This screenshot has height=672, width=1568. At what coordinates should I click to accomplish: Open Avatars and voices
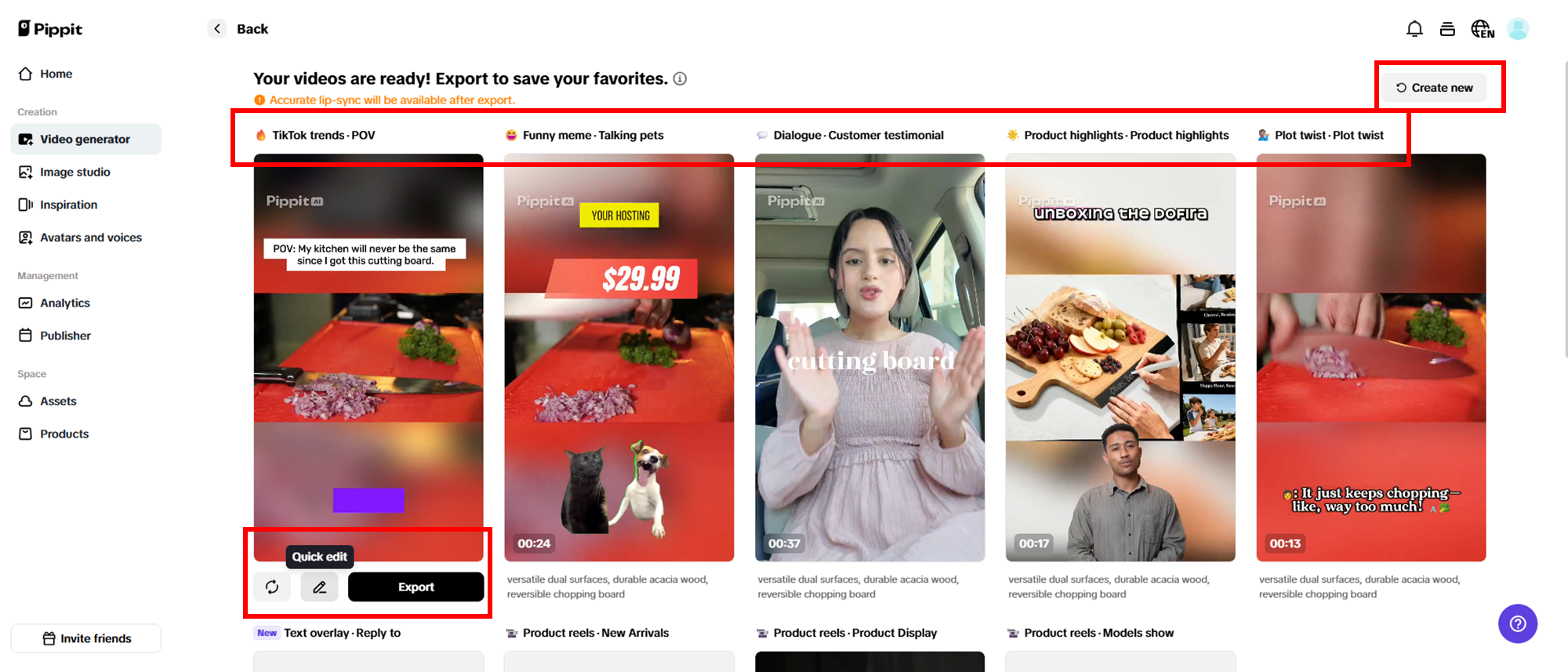[86, 238]
